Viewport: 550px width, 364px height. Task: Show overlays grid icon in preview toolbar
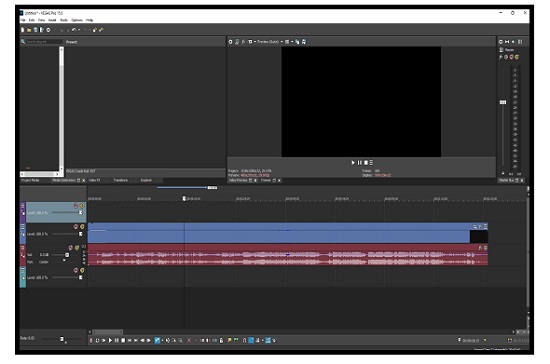coord(287,42)
